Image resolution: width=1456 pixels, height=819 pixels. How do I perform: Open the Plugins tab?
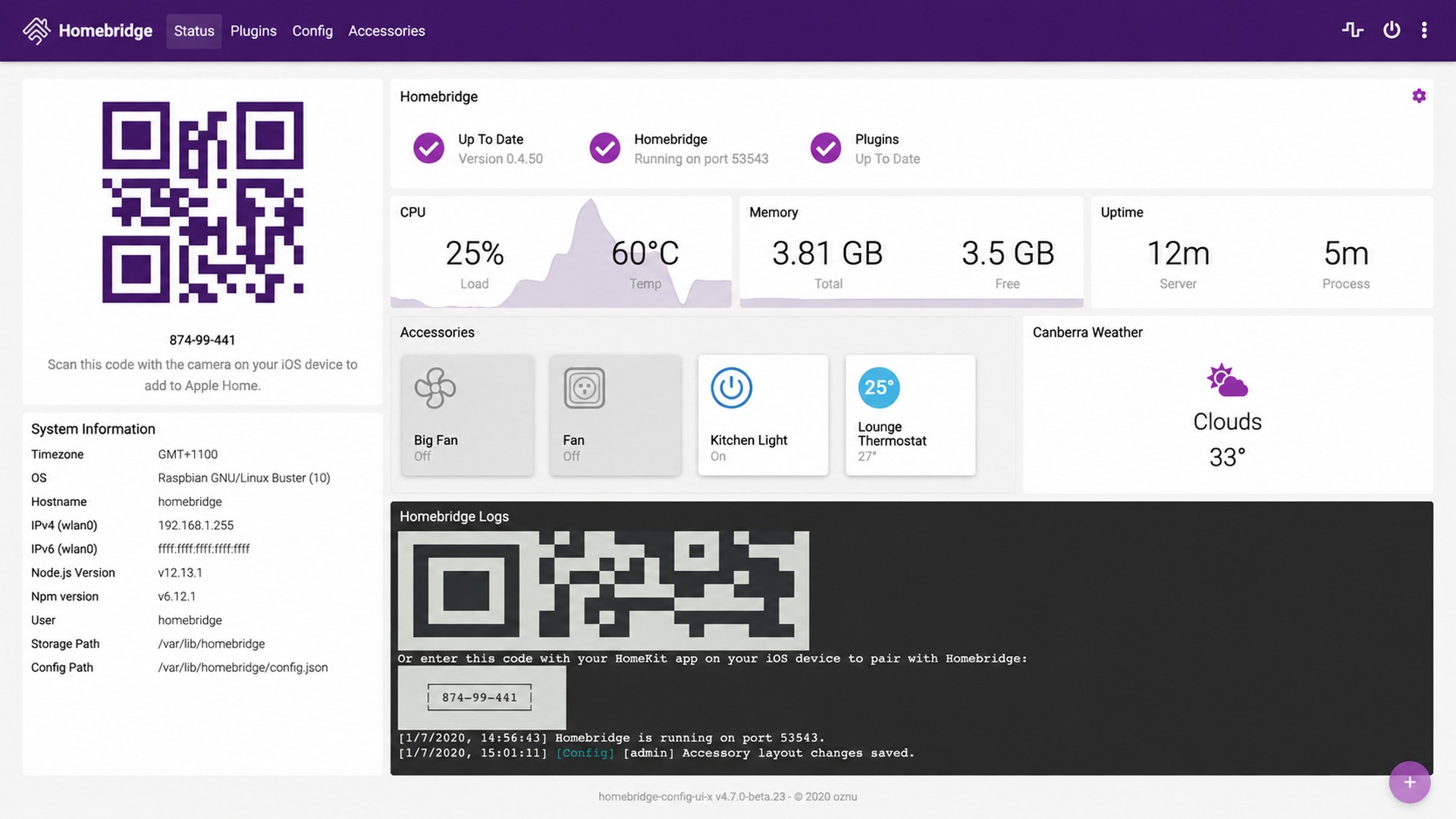(253, 31)
